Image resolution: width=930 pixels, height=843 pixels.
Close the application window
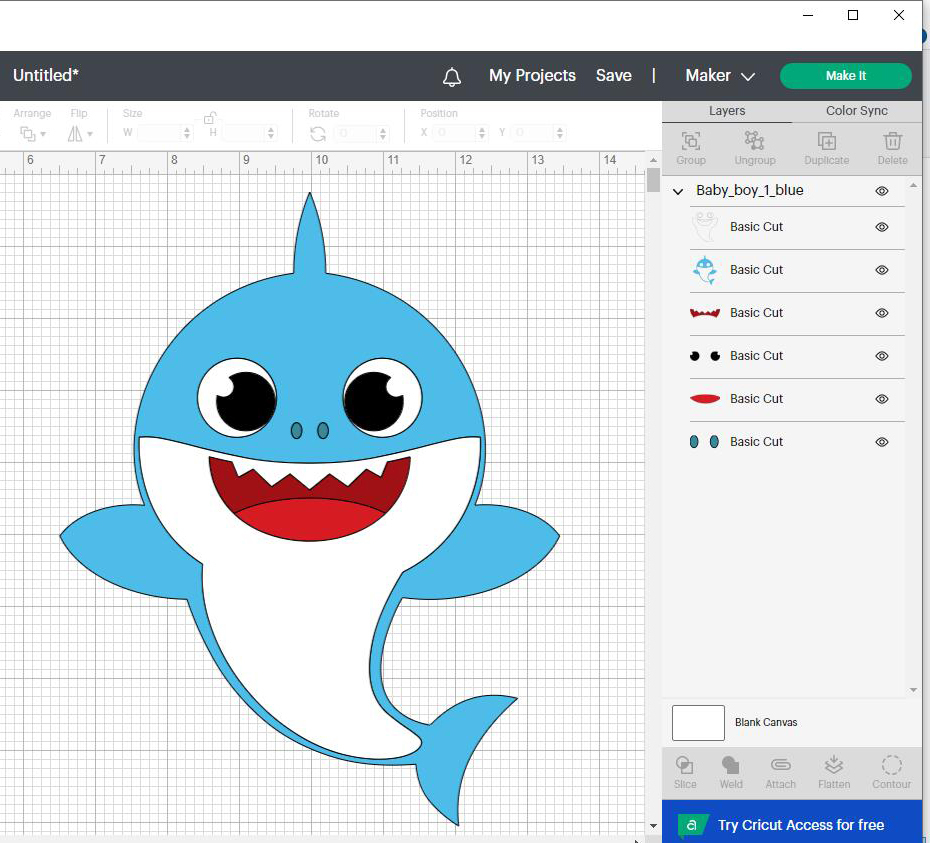click(899, 15)
